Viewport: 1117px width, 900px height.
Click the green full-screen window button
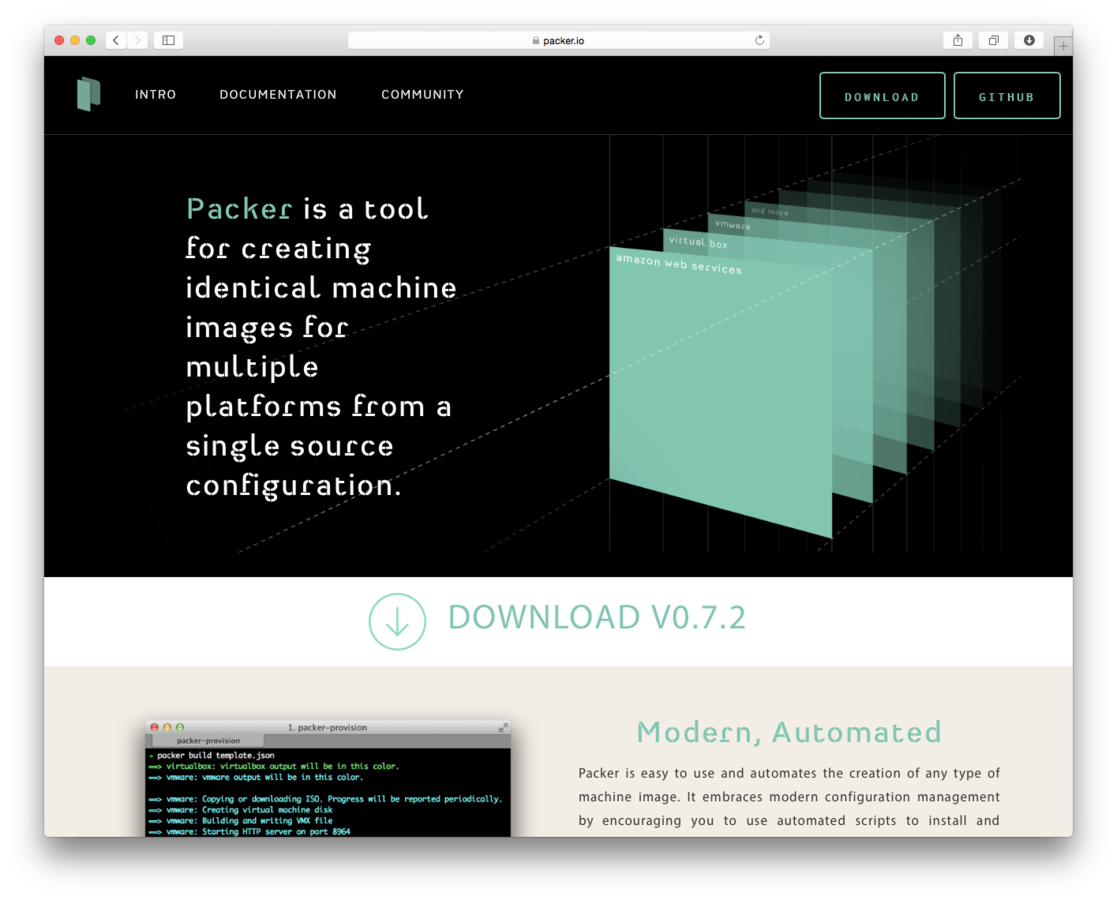coord(90,41)
